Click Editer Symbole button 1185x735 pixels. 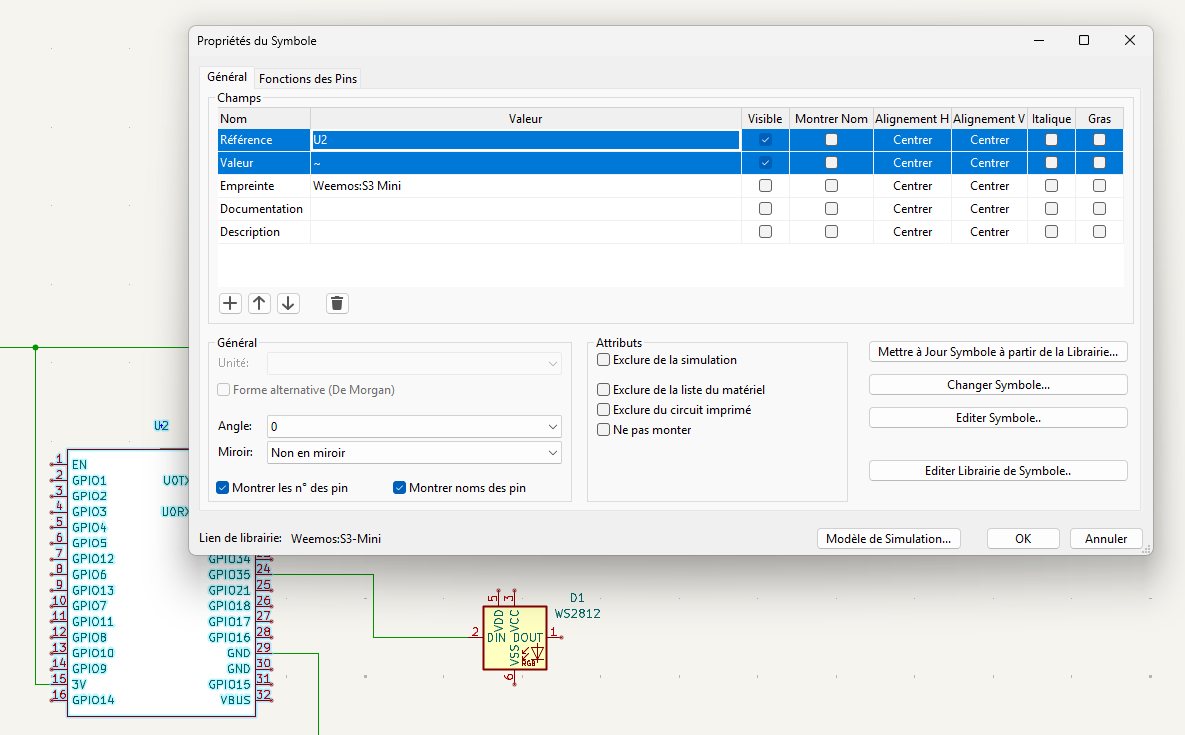[998, 418]
